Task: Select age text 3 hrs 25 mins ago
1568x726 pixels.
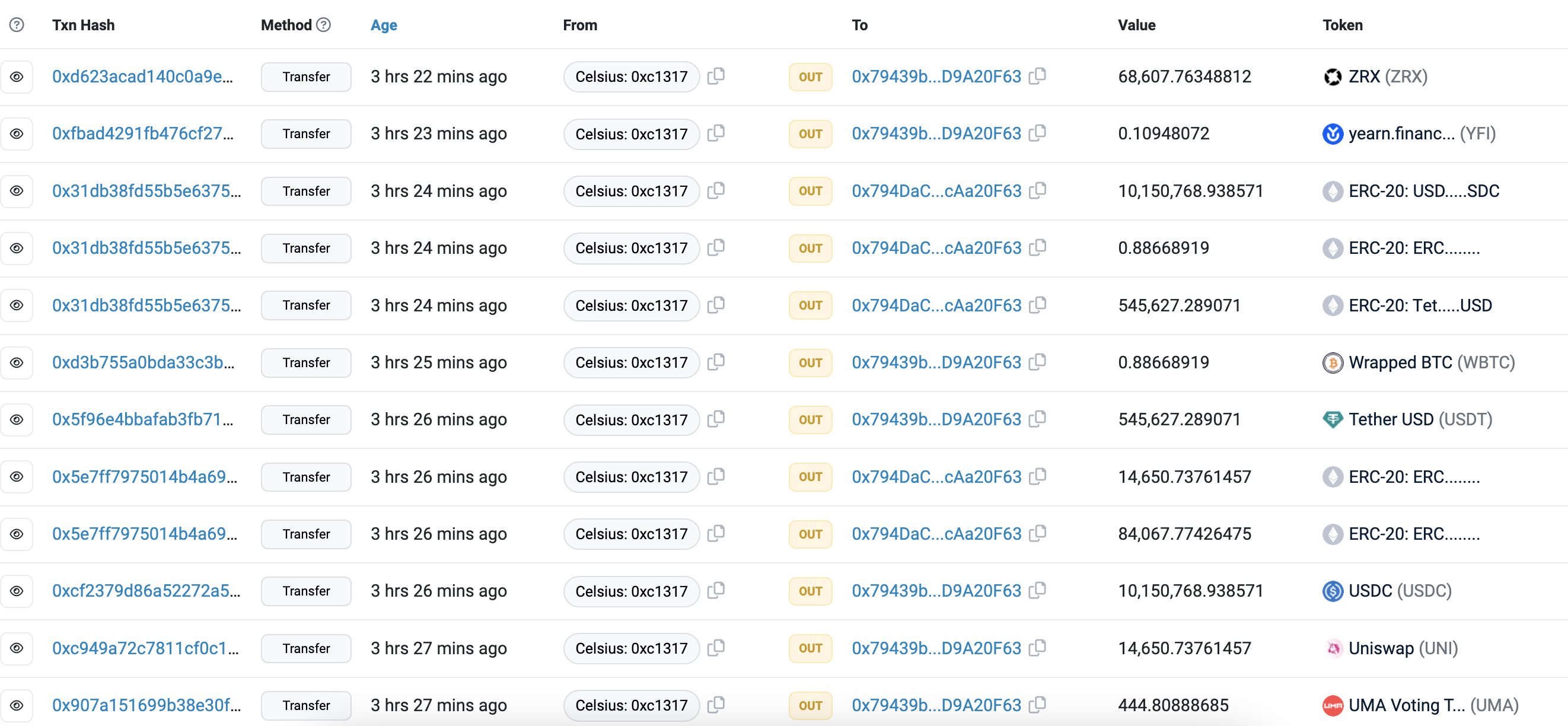Action: pyautogui.click(x=439, y=362)
